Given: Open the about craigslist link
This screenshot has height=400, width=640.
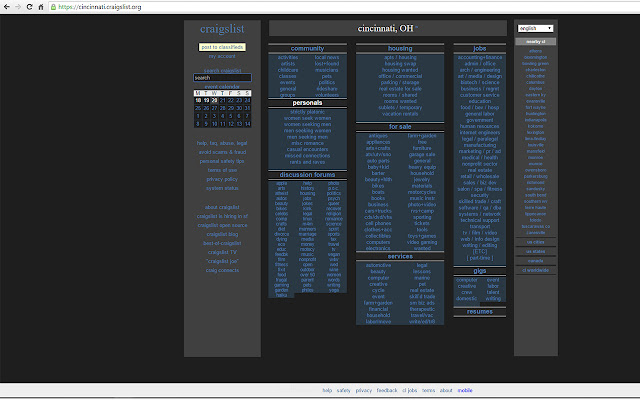Looking at the screenshot, I should [x=222, y=207].
